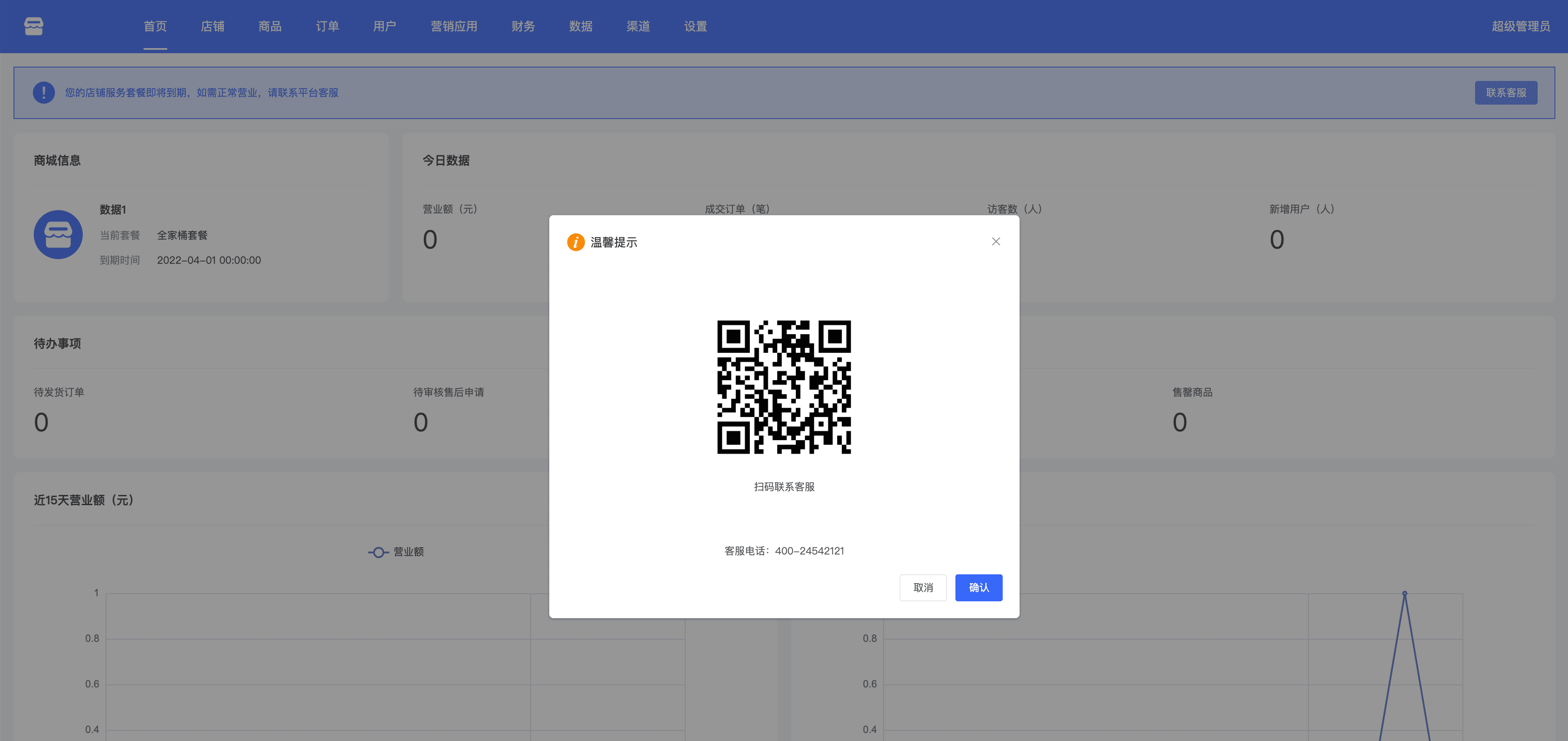
Task: Click the 今日数据 heading
Action: (x=446, y=161)
